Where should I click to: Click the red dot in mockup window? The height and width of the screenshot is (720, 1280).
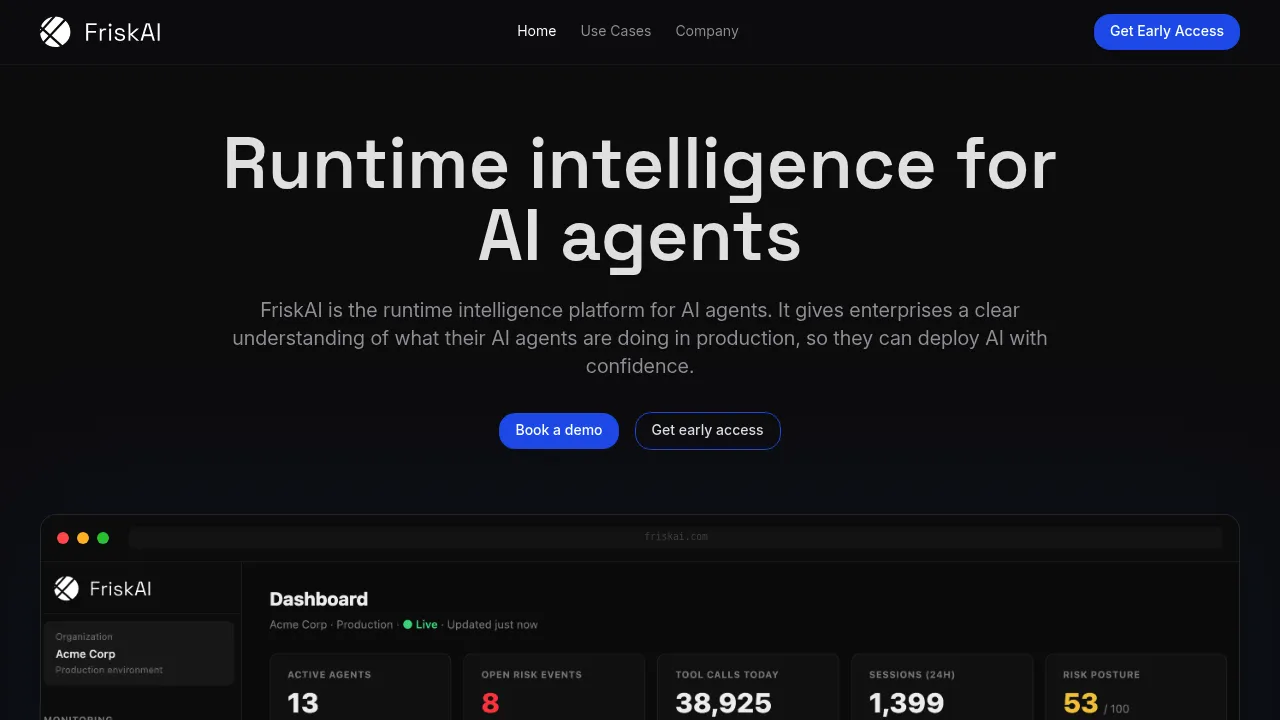point(63,538)
